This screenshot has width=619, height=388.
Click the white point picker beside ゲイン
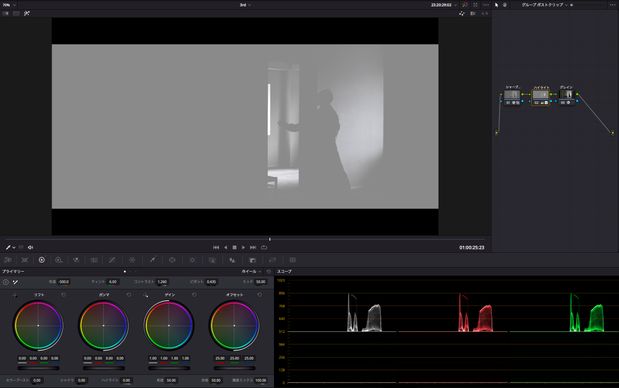tap(146, 295)
